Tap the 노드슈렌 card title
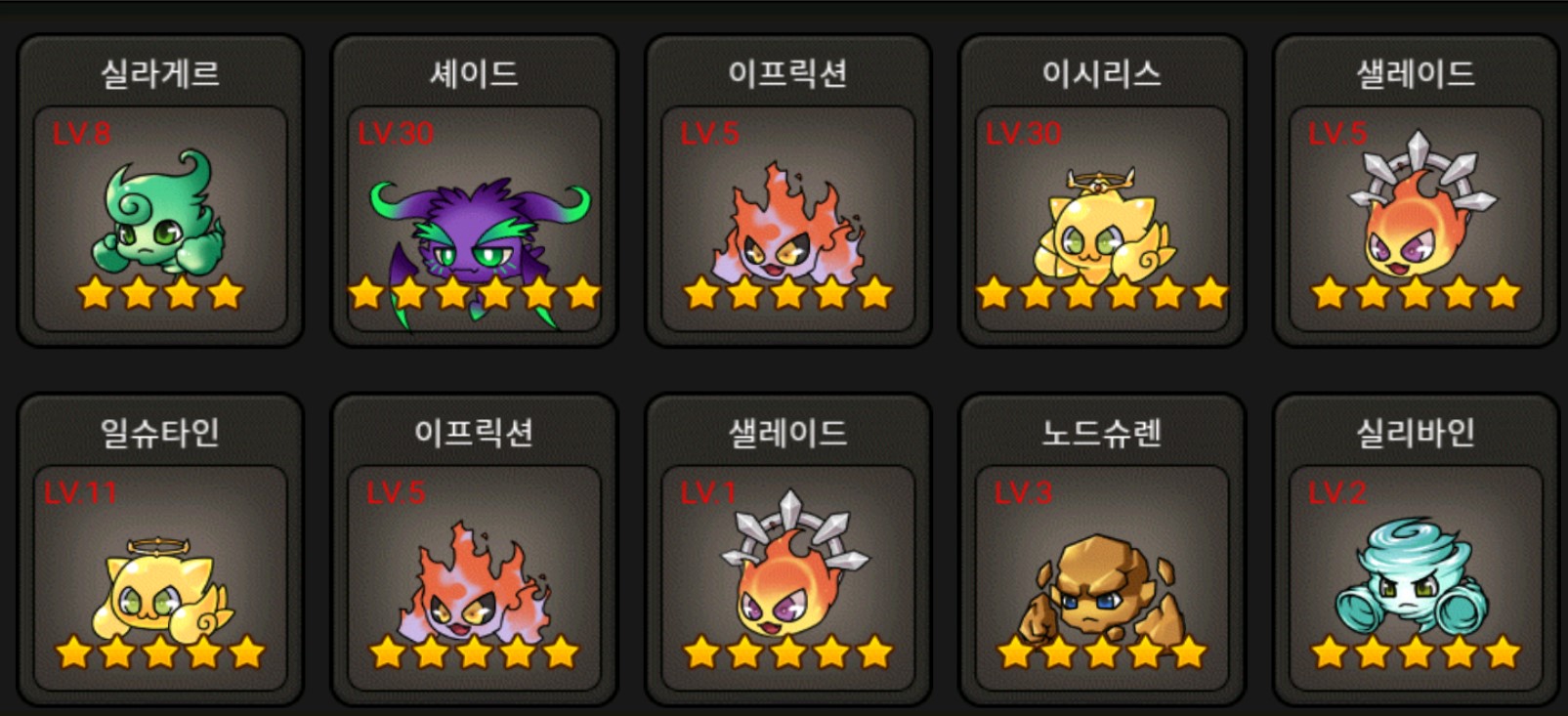The width and height of the screenshot is (1568, 716). pyautogui.click(x=1102, y=433)
